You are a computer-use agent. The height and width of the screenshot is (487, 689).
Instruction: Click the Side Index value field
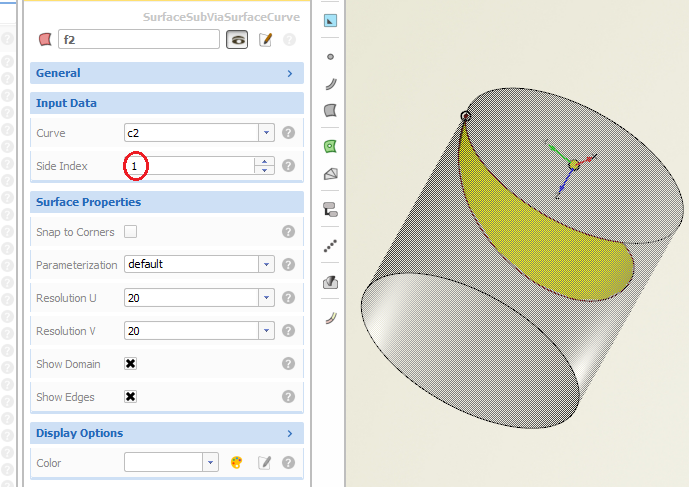[x=189, y=166]
